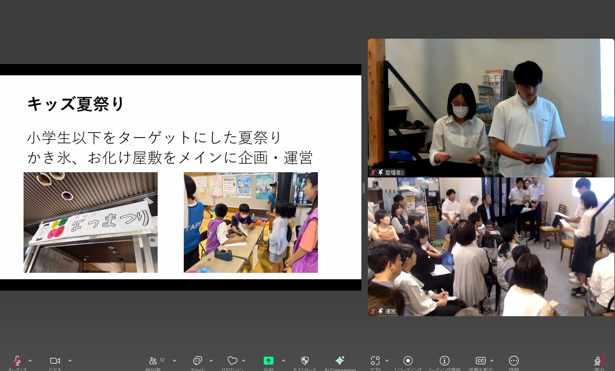Toggle the video camera icon
The image size is (615, 371).
point(55,360)
